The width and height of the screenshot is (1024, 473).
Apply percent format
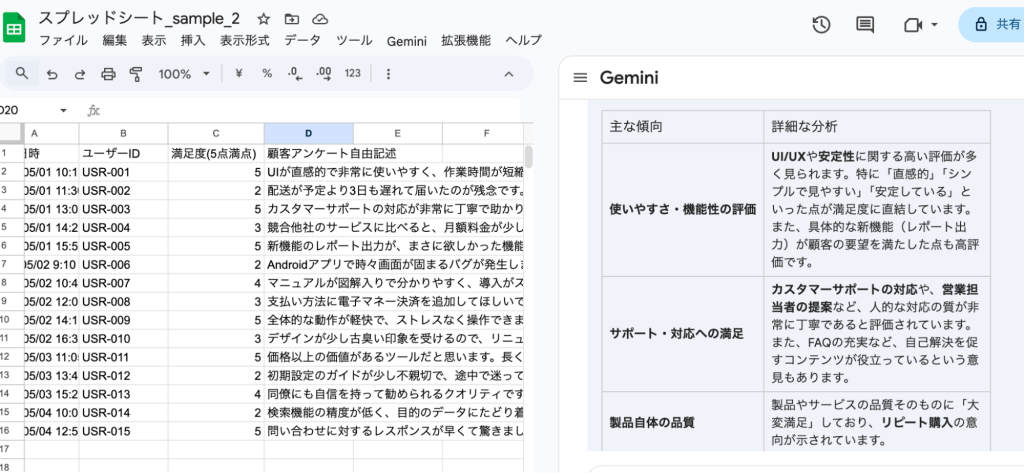click(267, 74)
